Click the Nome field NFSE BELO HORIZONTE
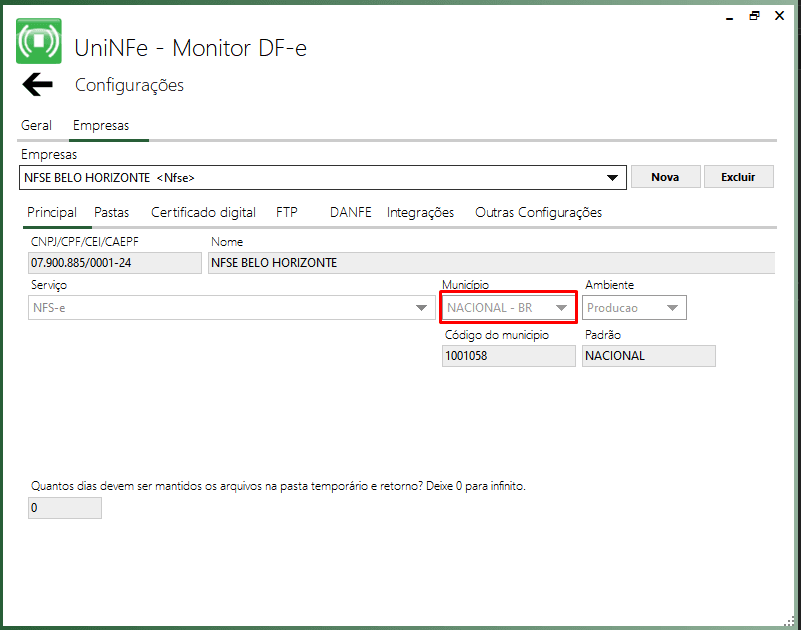Image resolution: width=801 pixels, height=630 pixels. click(x=491, y=263)
